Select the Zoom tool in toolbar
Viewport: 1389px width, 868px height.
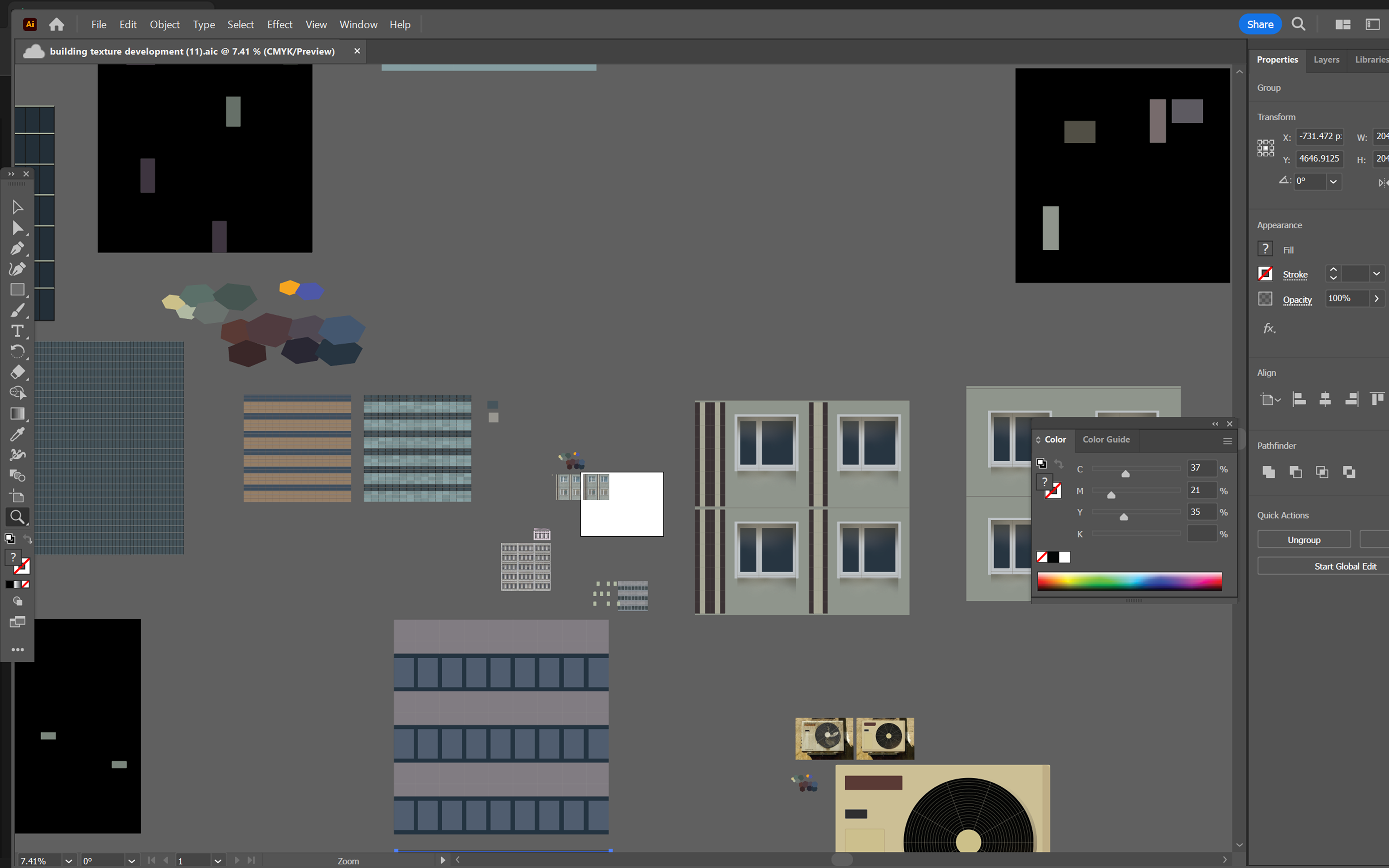pyautogui.click(x=17, y=517)
